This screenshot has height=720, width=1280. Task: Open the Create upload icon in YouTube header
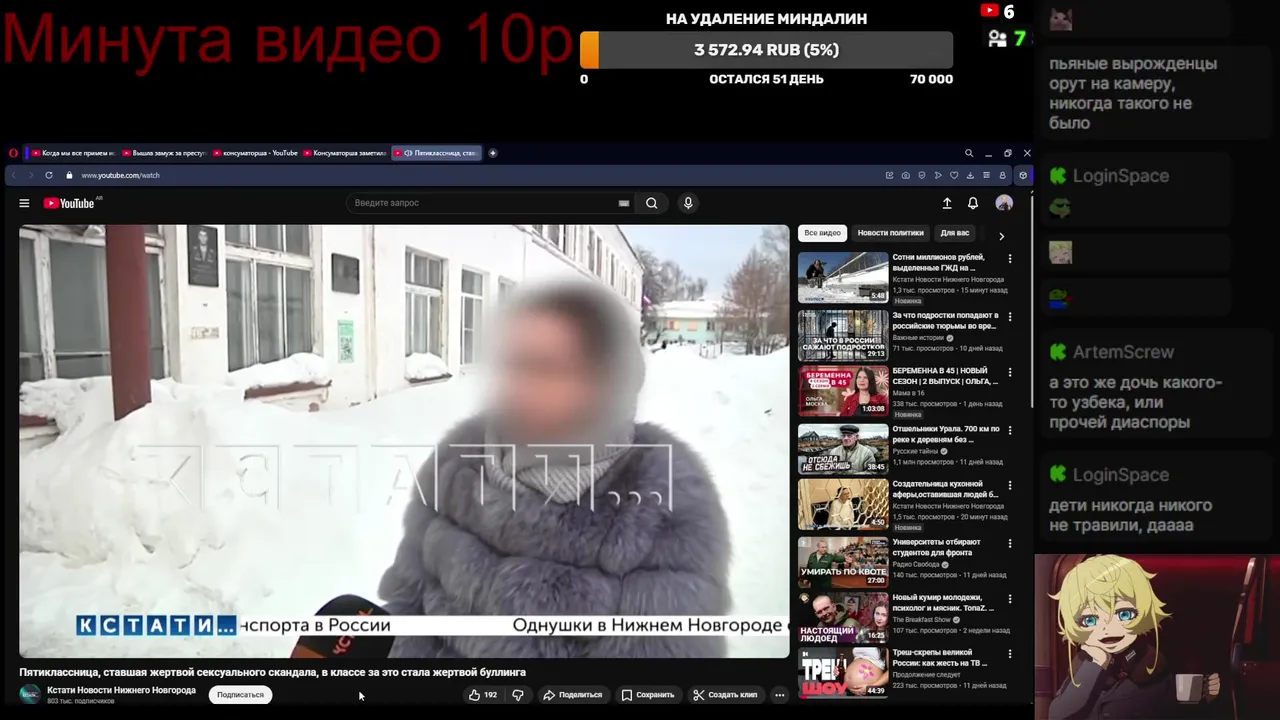[x=947, y=203]
